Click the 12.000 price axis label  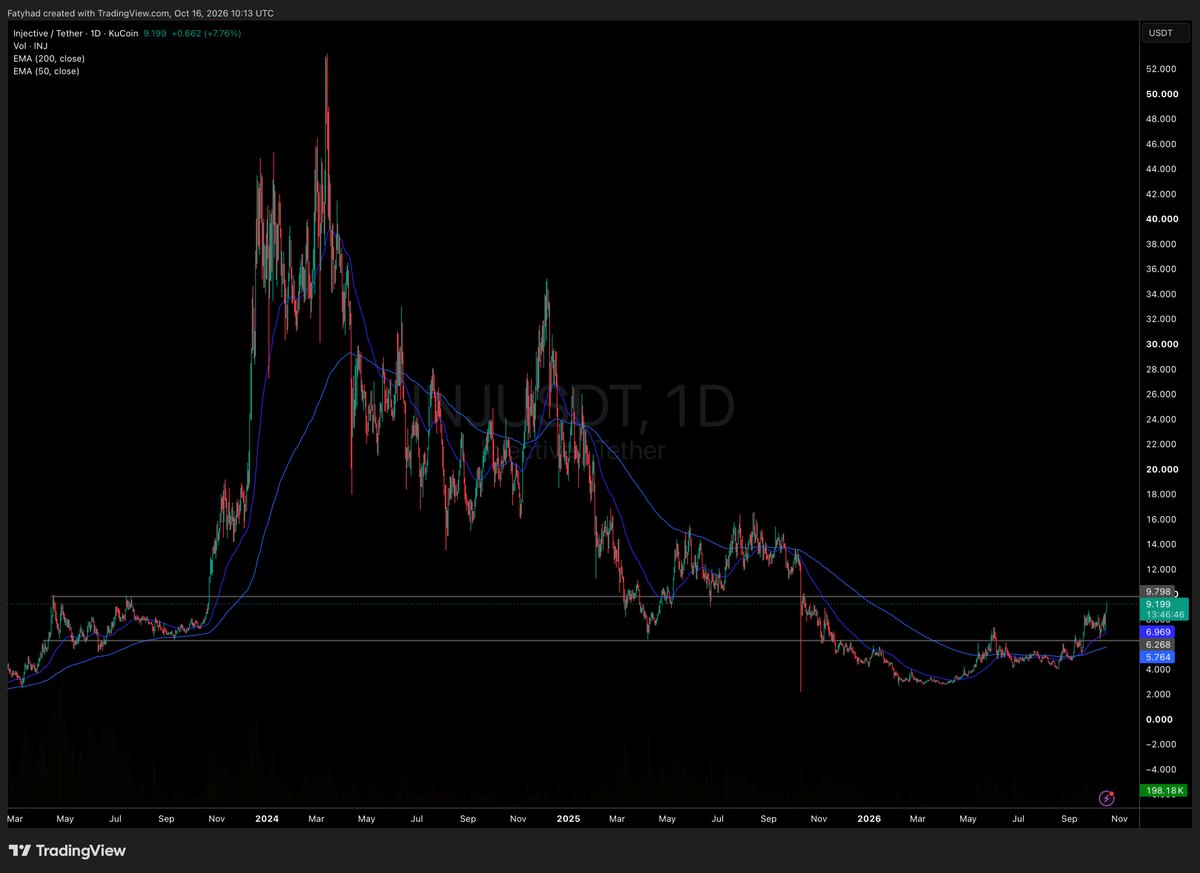(x=1161, y=569)
